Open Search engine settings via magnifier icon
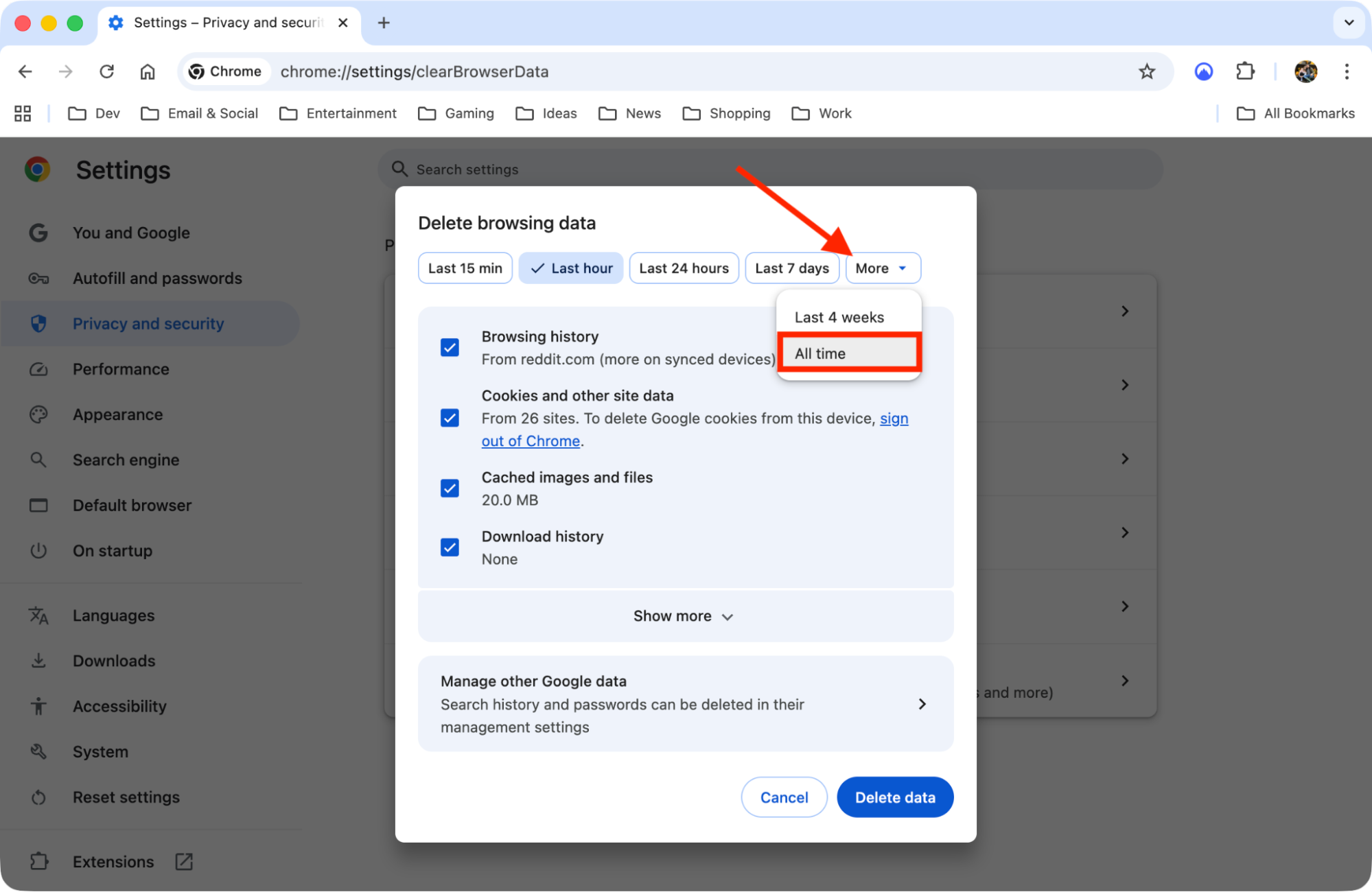The width and height of the screenshot is (1372, 892). (39, 460)
